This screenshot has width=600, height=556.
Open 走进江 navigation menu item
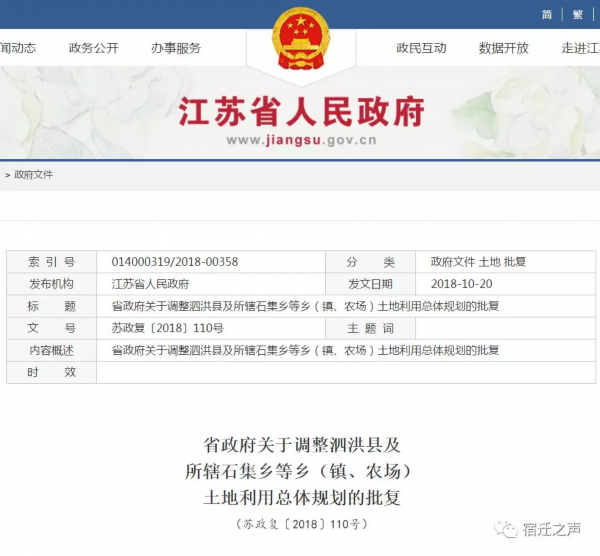[580, 48]
